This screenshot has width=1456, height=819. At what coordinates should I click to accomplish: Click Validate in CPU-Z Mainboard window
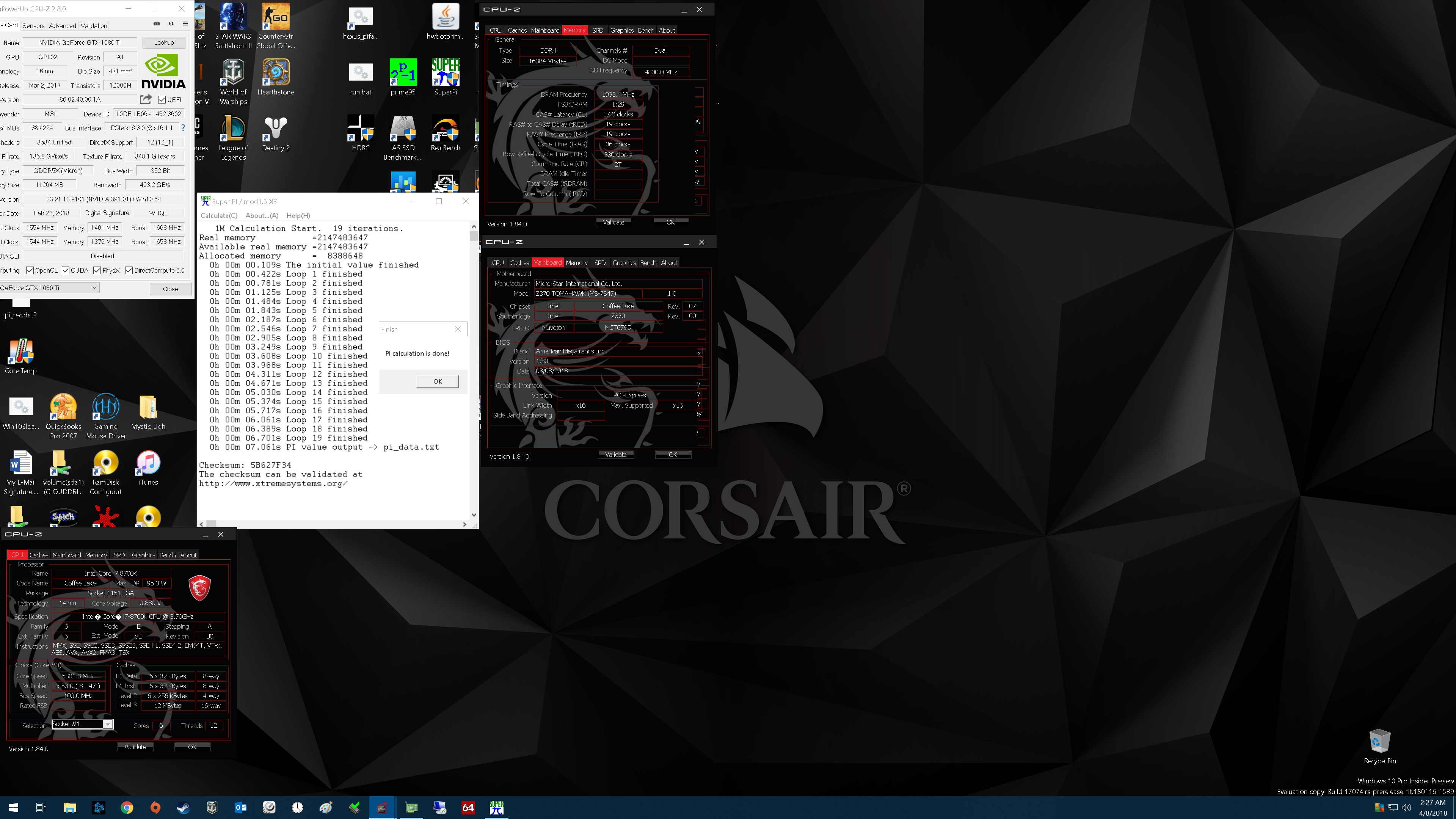coord(615,455)
